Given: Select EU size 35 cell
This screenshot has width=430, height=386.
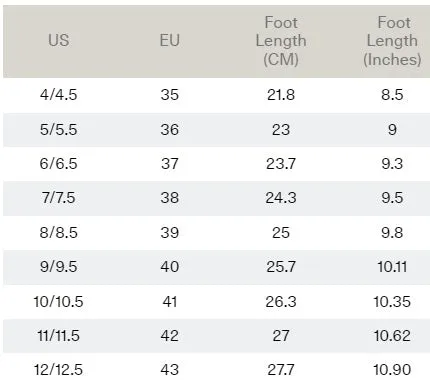Looking at the screenshot, I should pyautogui.click(x=170, y=95).
